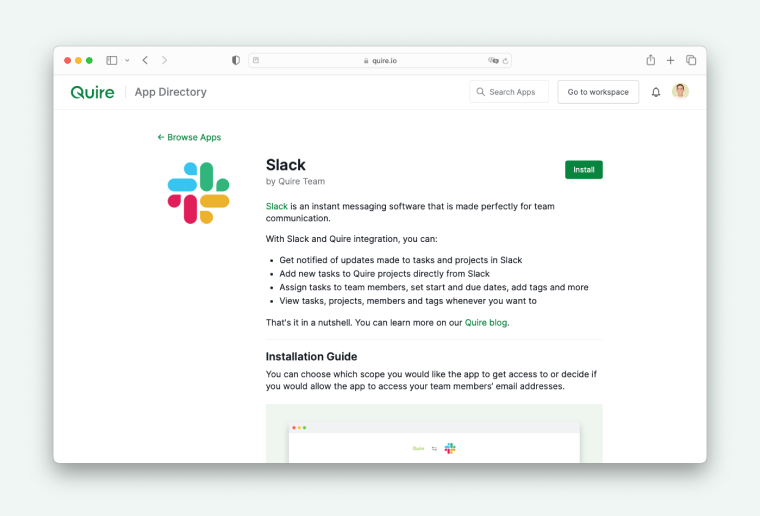Screen dimensions: 760x516
Task: Go back via Browse Apps link
Action: (x=189, y=137)
